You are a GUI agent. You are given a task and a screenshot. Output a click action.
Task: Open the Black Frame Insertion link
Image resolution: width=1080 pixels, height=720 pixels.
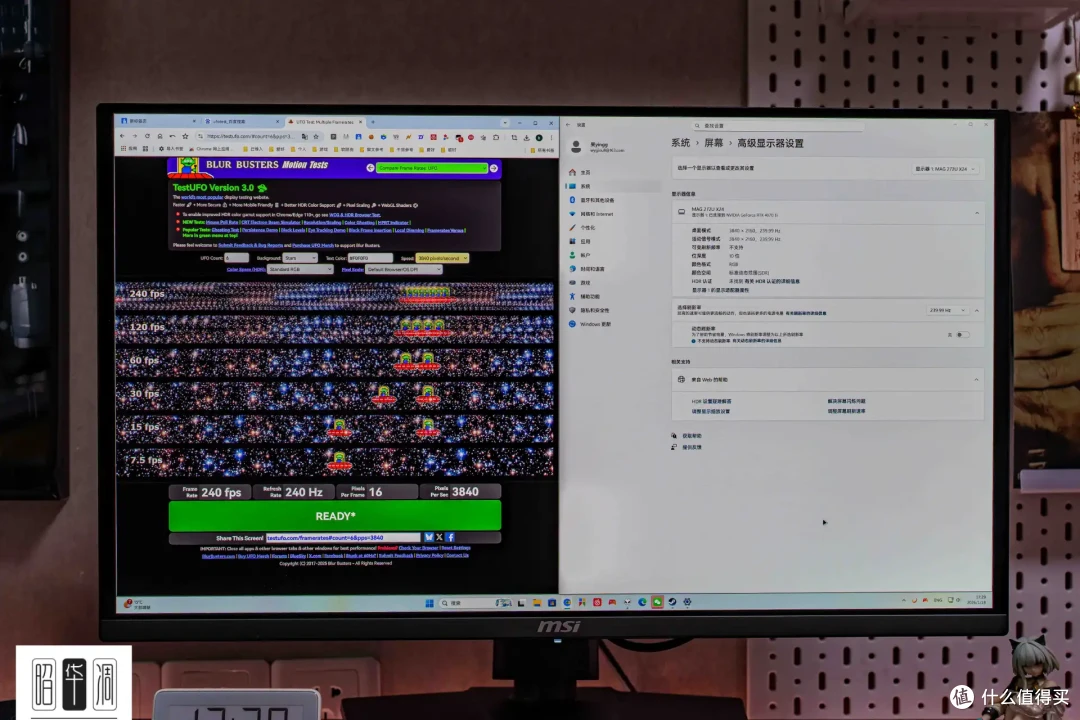pyautogui.click(x=370, y=230)
